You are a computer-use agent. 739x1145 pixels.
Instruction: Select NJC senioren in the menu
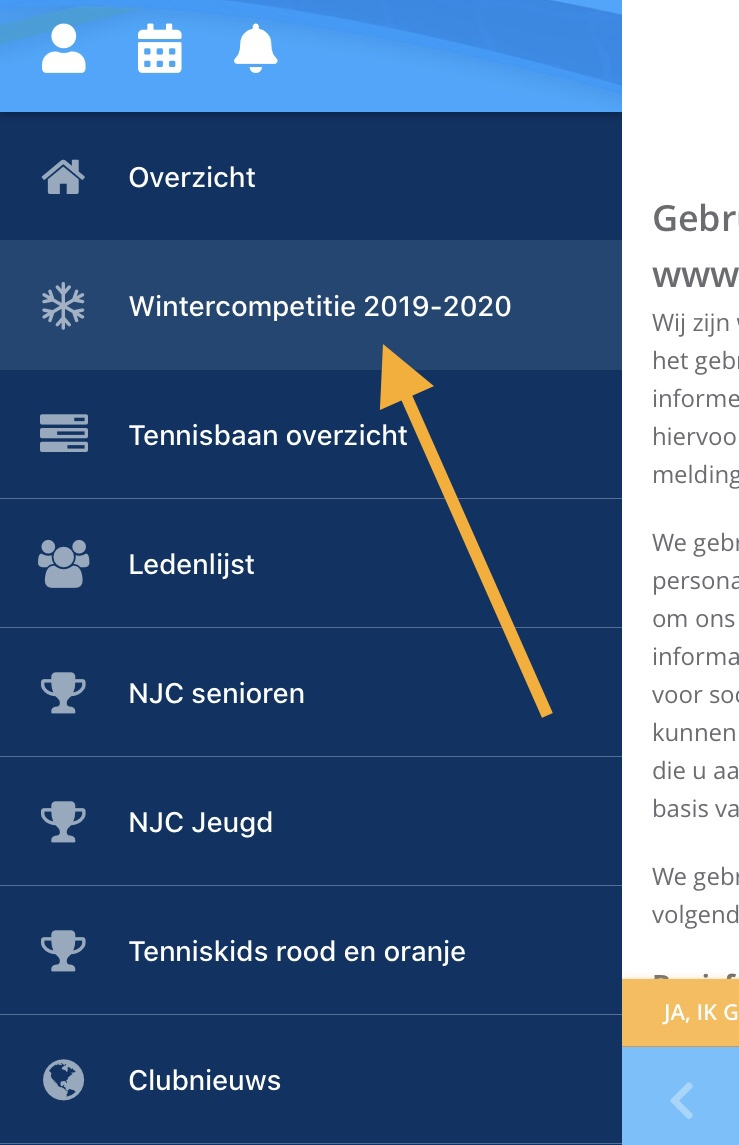coord(310,692)
